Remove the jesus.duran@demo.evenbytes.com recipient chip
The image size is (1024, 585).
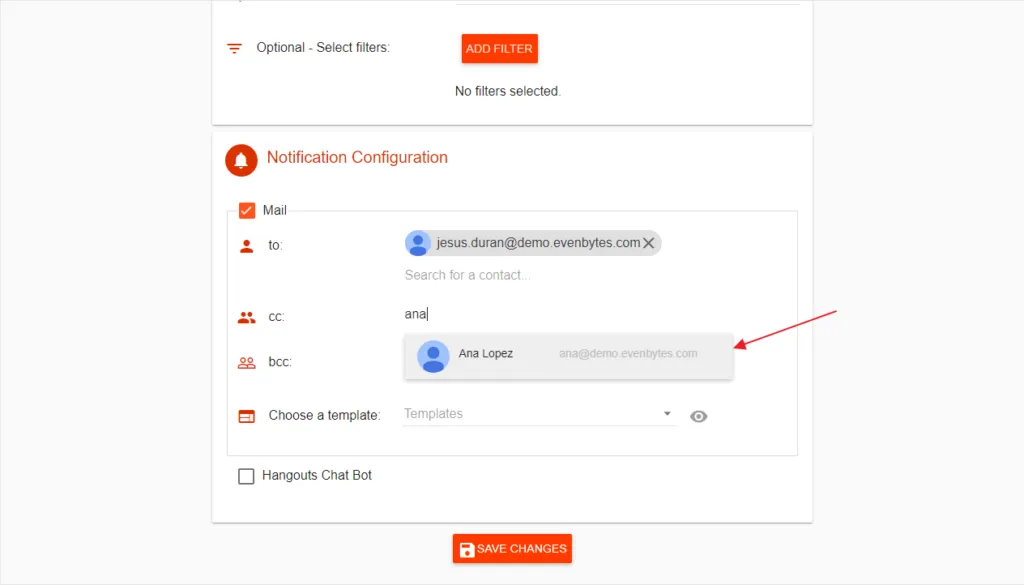click(x=648, y=243)
